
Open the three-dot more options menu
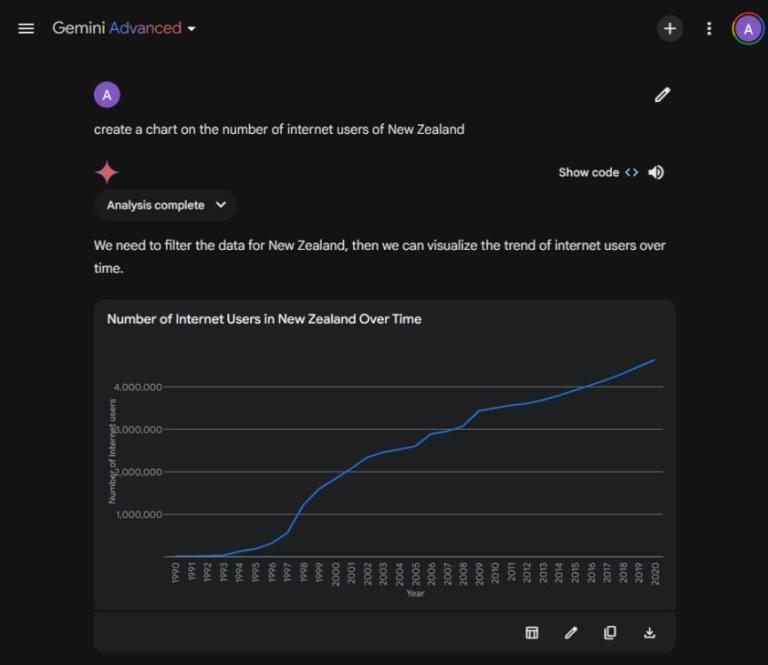709,28
